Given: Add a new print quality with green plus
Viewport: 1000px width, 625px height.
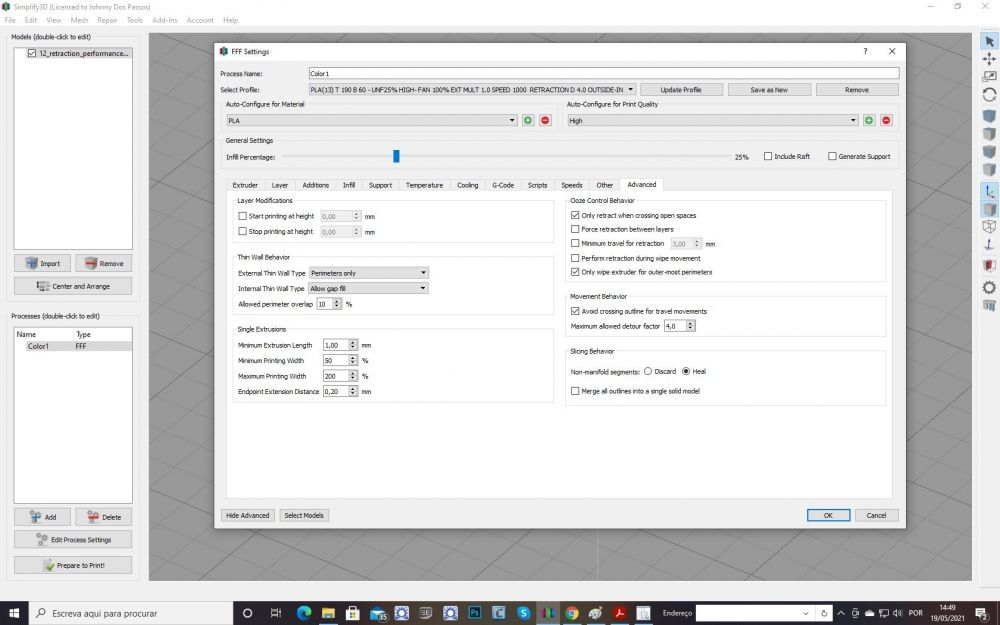Looking at the screenshot, I should (x=869, y=121).
